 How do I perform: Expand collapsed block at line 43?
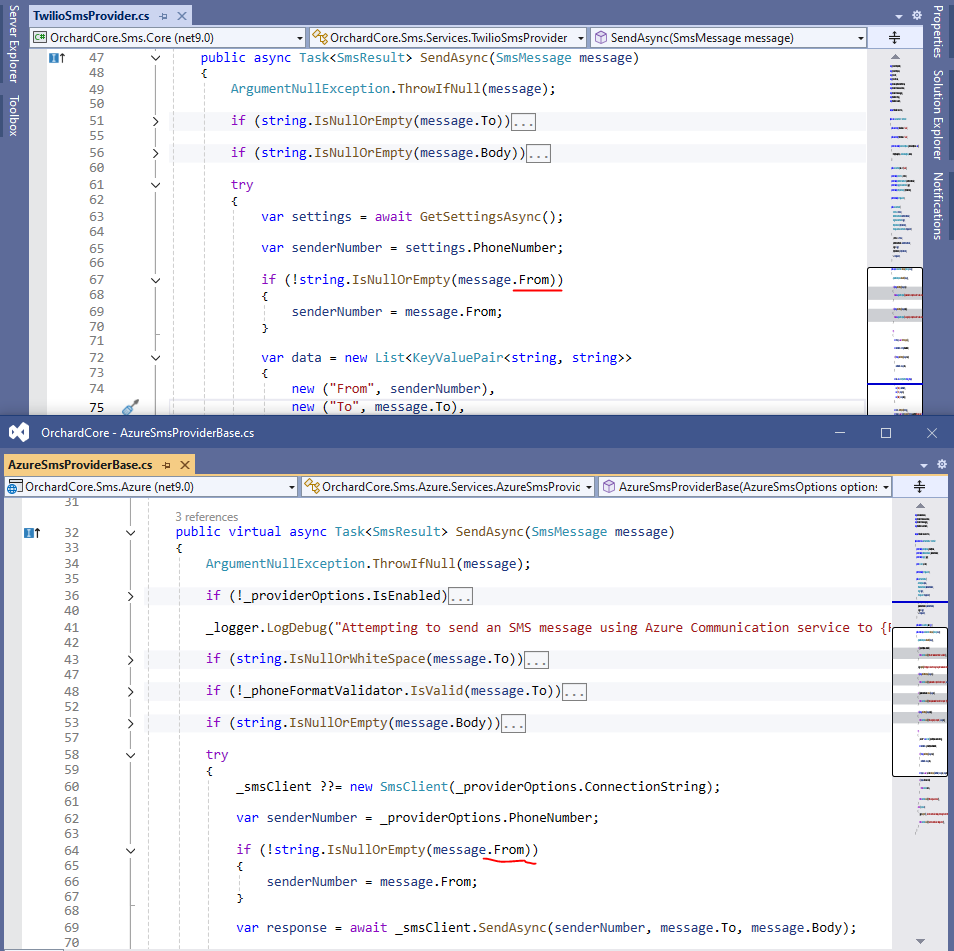pos(130,660)
